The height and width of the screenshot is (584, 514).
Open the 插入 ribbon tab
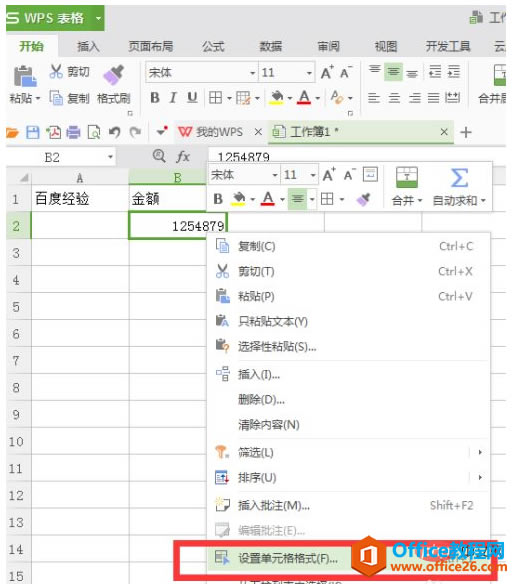88,46
